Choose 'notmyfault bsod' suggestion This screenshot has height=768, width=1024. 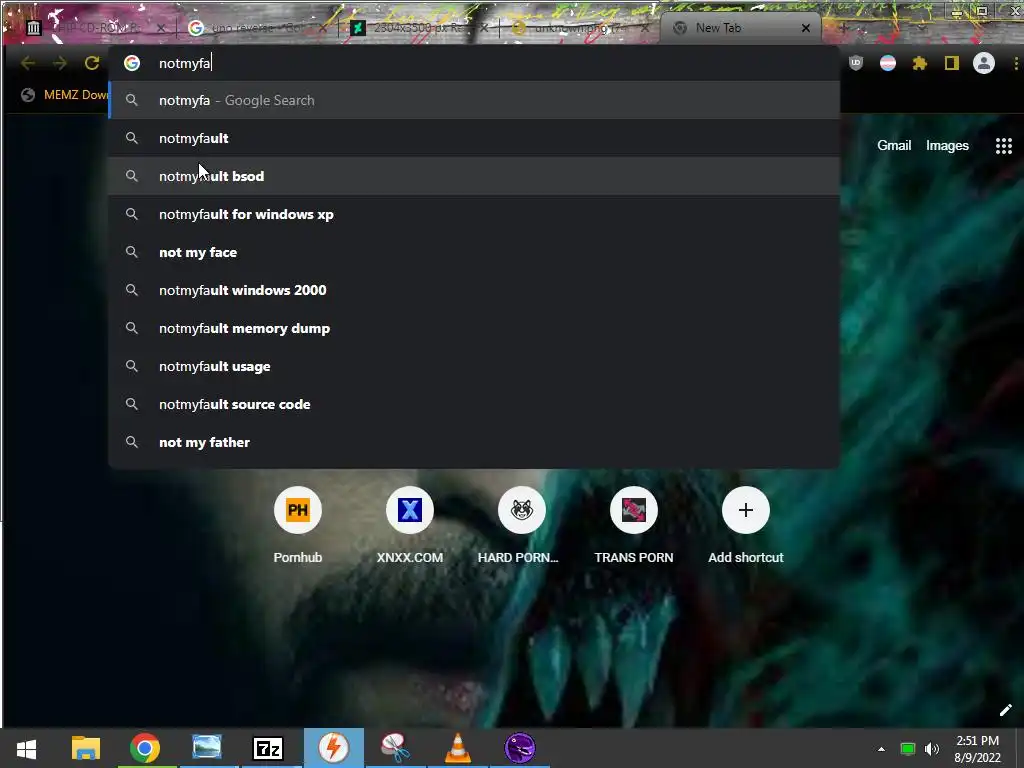pyautogui.click(x=474, y=176)
